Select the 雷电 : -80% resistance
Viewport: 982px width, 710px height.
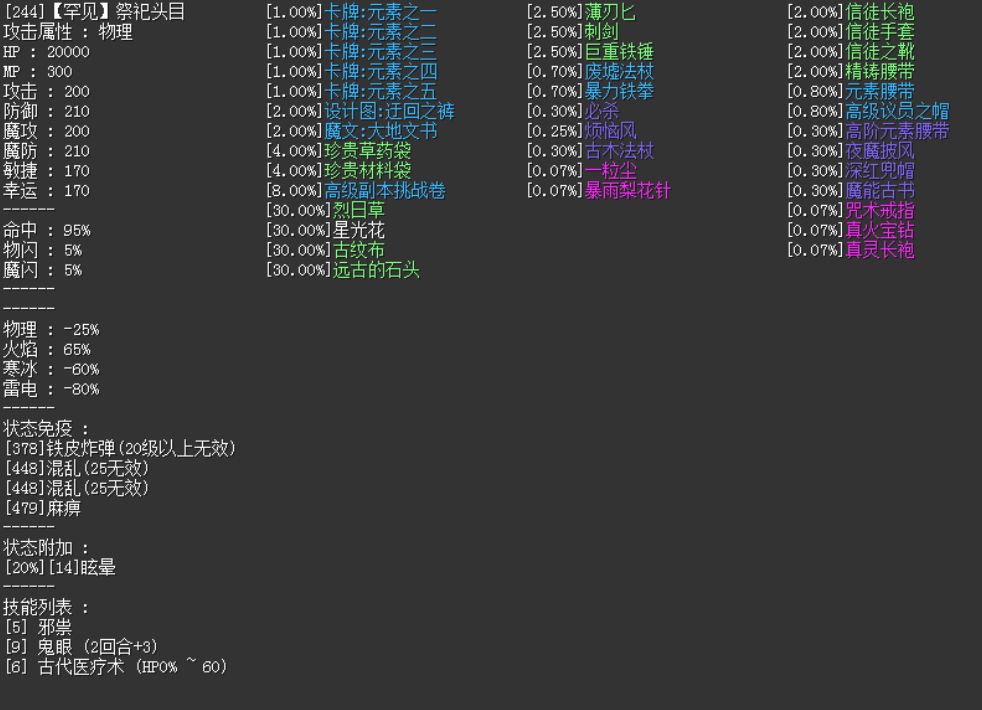click(51, 389)
